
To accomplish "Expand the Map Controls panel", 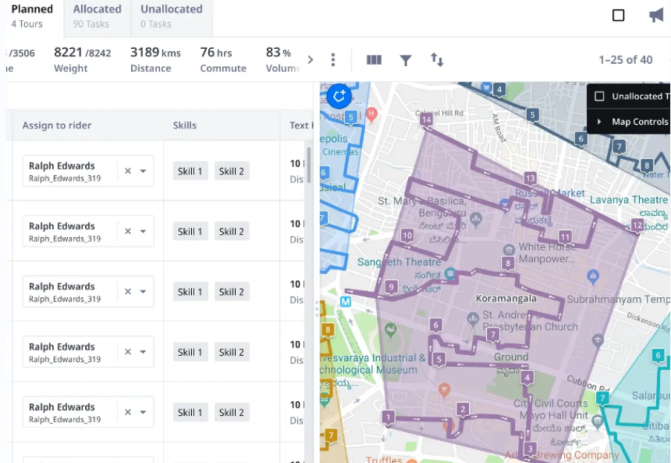I will tap(600, 122).
